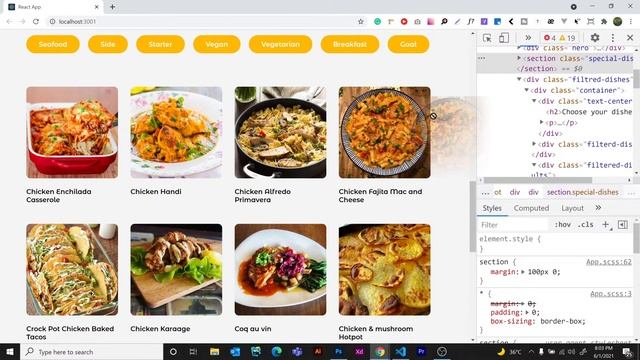Open the Chicken Enchilada Casserole image
The width and height of the screenshot is (640, 360).
tap(72, 132)
